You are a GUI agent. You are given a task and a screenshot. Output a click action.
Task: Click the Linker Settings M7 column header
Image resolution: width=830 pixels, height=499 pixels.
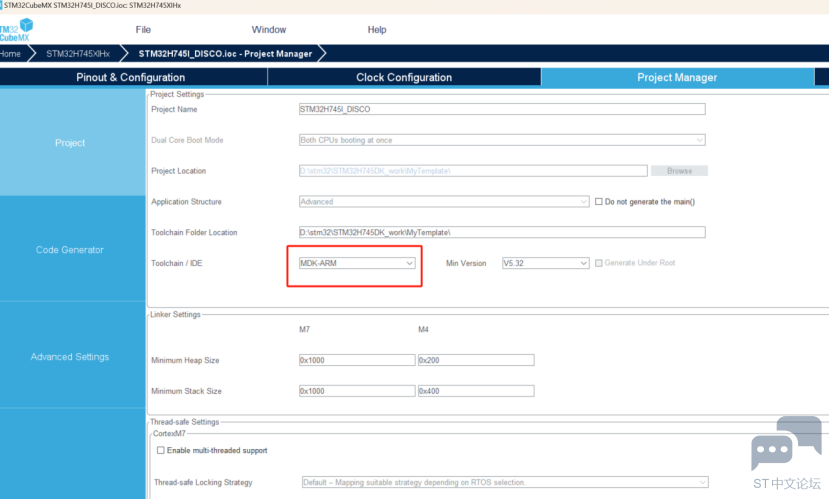(304, 329)
